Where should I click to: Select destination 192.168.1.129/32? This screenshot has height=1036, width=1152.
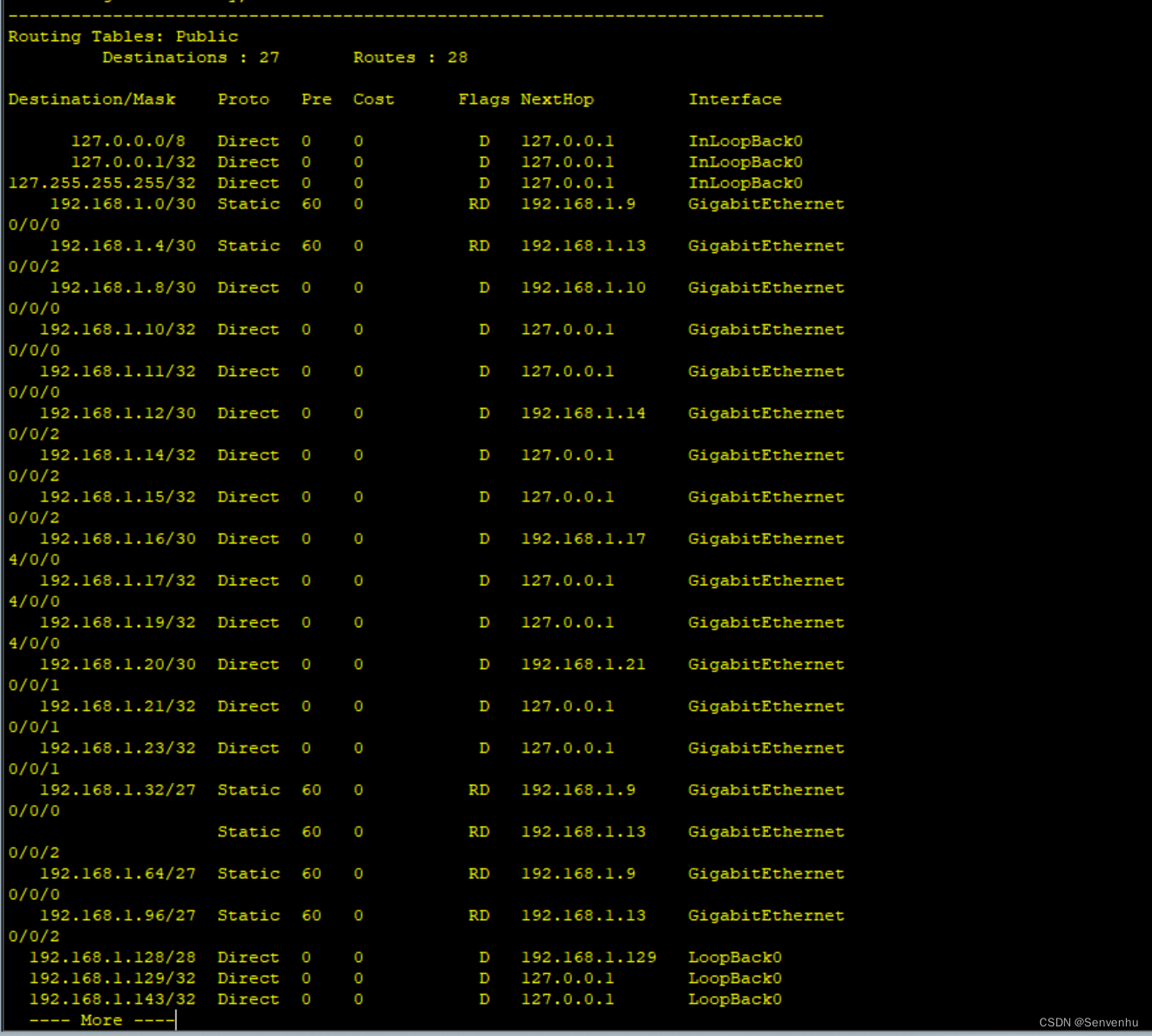tap(112, 978)
